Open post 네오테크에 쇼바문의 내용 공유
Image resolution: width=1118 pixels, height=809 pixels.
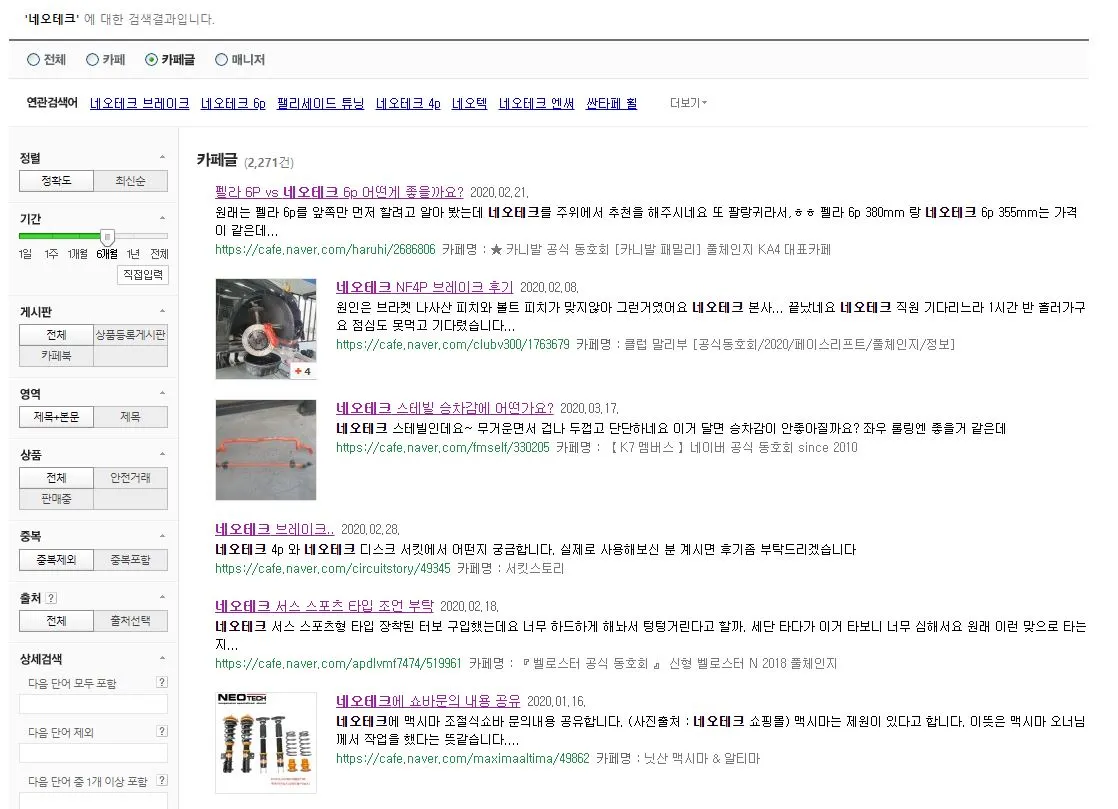click(x=428, y=701)
